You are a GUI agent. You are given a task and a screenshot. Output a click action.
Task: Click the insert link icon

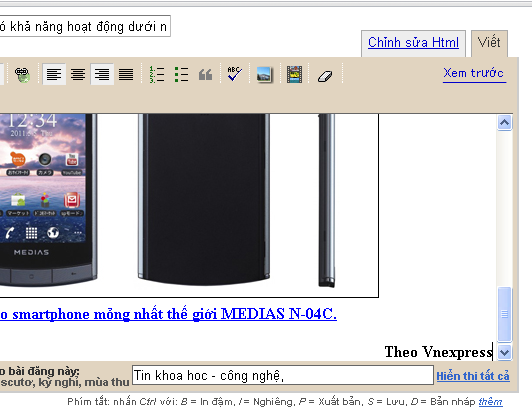(22, 74)
